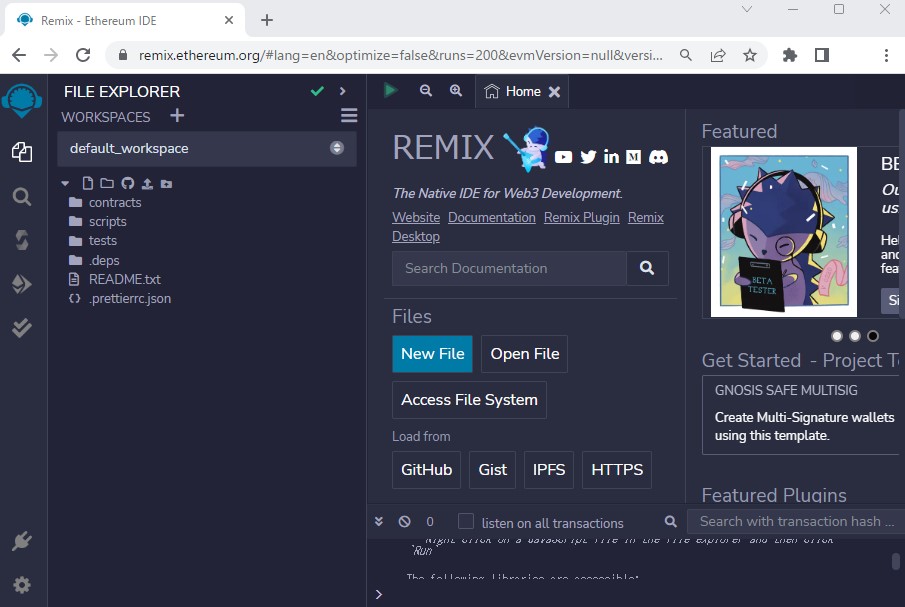Screen dimensions: 905x607
Task: Open the Plugin manager plug icon
Action: point(22,541)
